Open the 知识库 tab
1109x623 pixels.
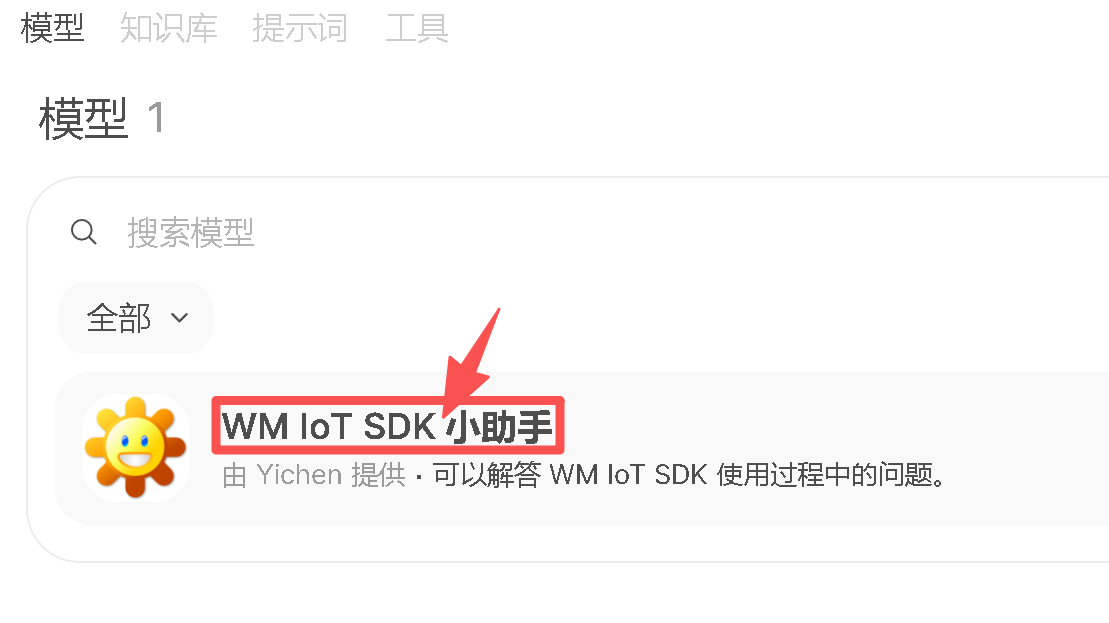(x=168, y=28)
